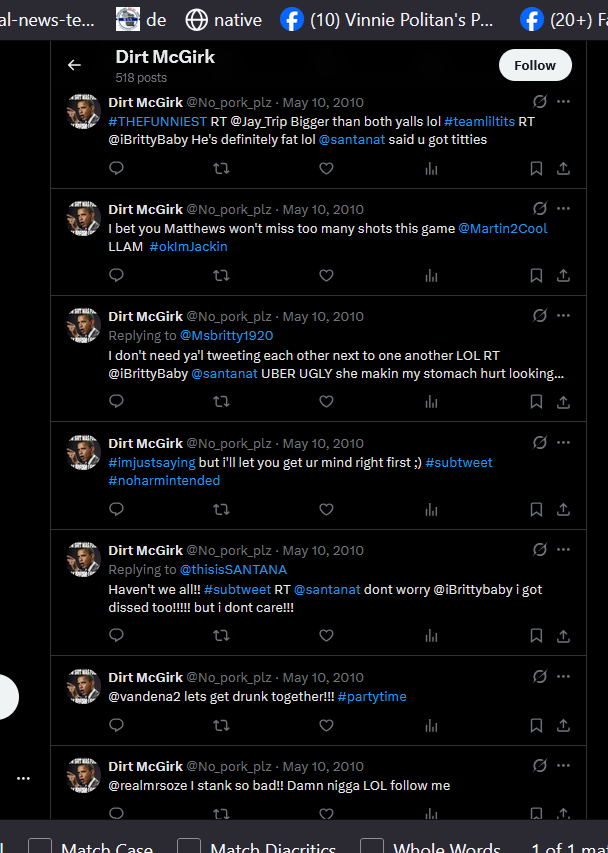Open three-dot menu on @vandena2 tweet
Screen dimensions: 608x853
tap(563, 677)
